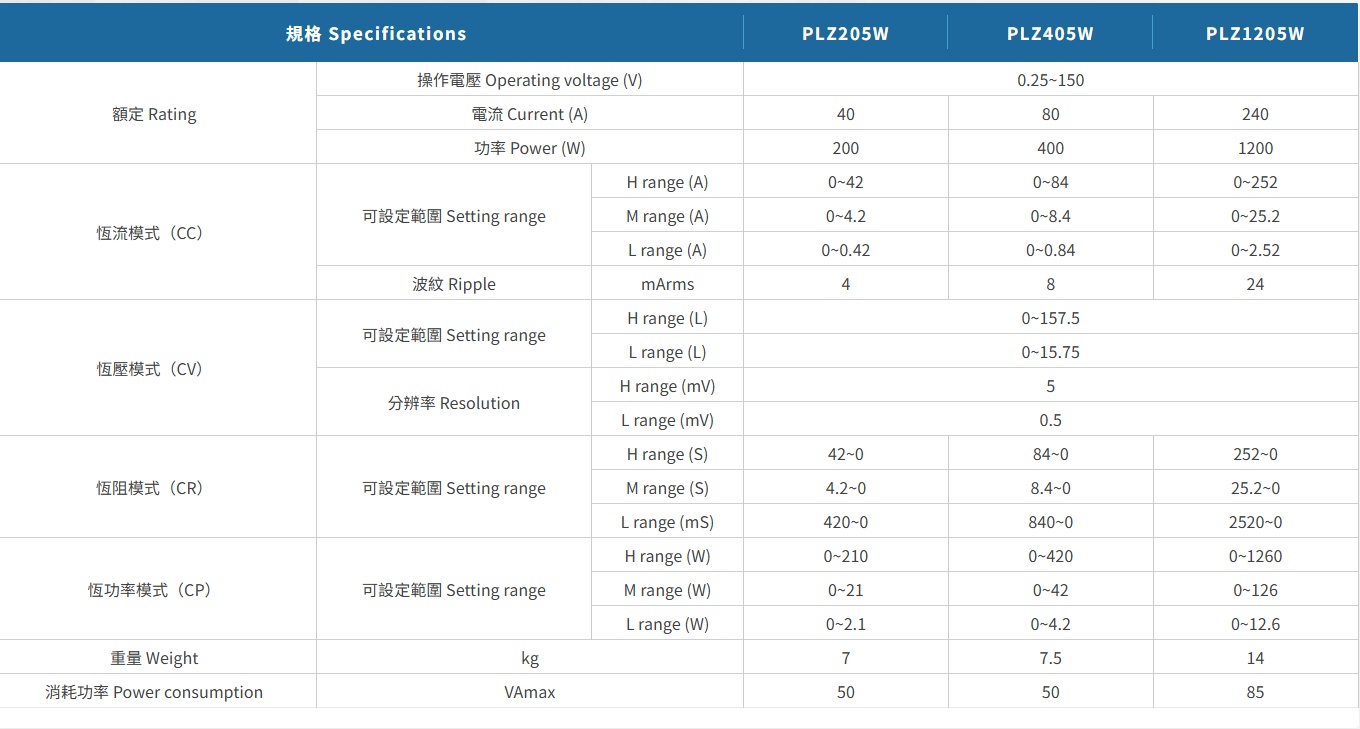This screenshot has width=1360, height=729.
Task: Select the PLZ1205W H range 0~252 value
Action: [x=1255, y=182]
